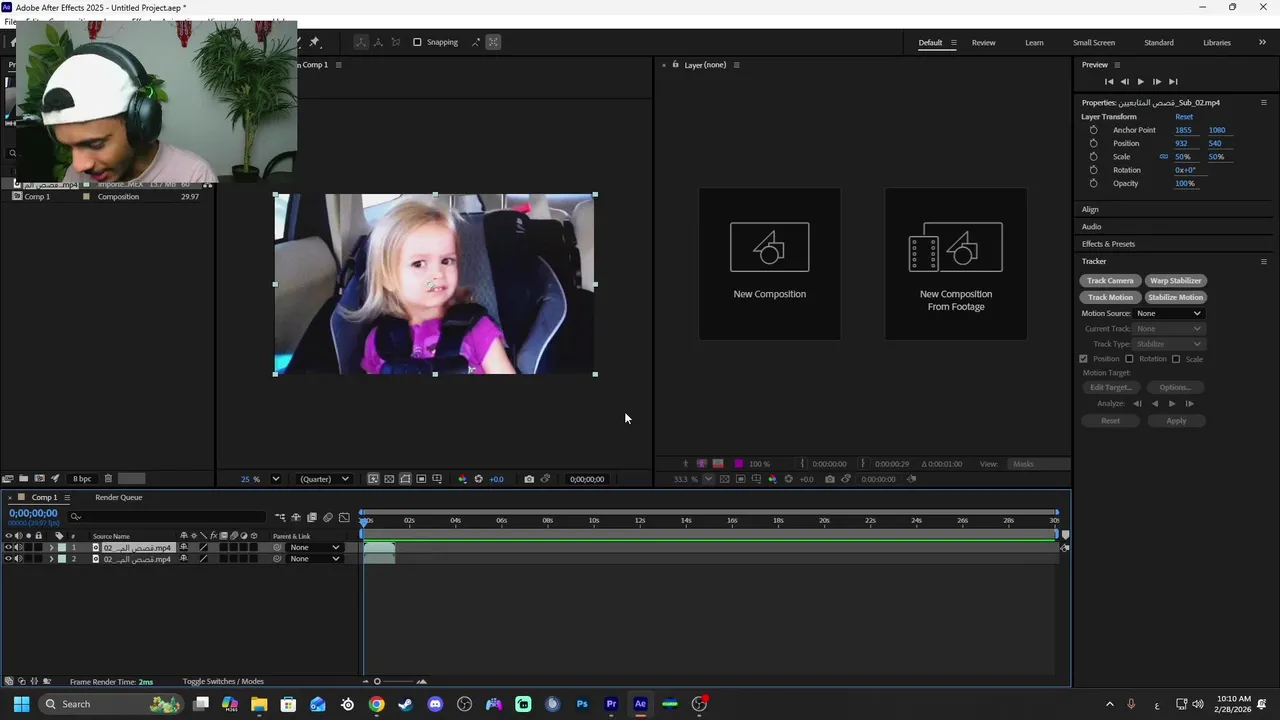
Task: Toggle Scale constrain proportions link
Action: (1163, 157)
